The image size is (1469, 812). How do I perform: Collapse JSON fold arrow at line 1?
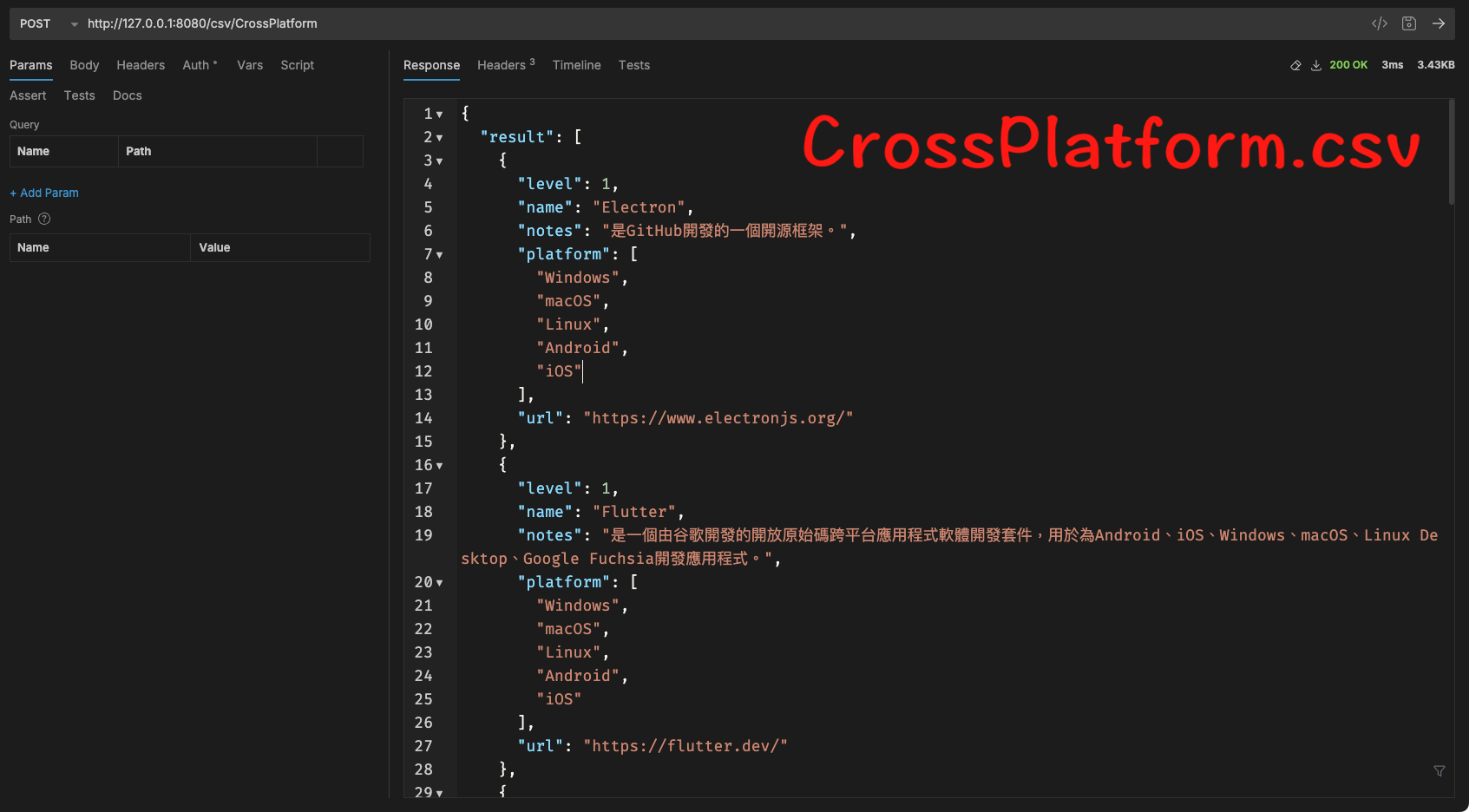[440, 115]
